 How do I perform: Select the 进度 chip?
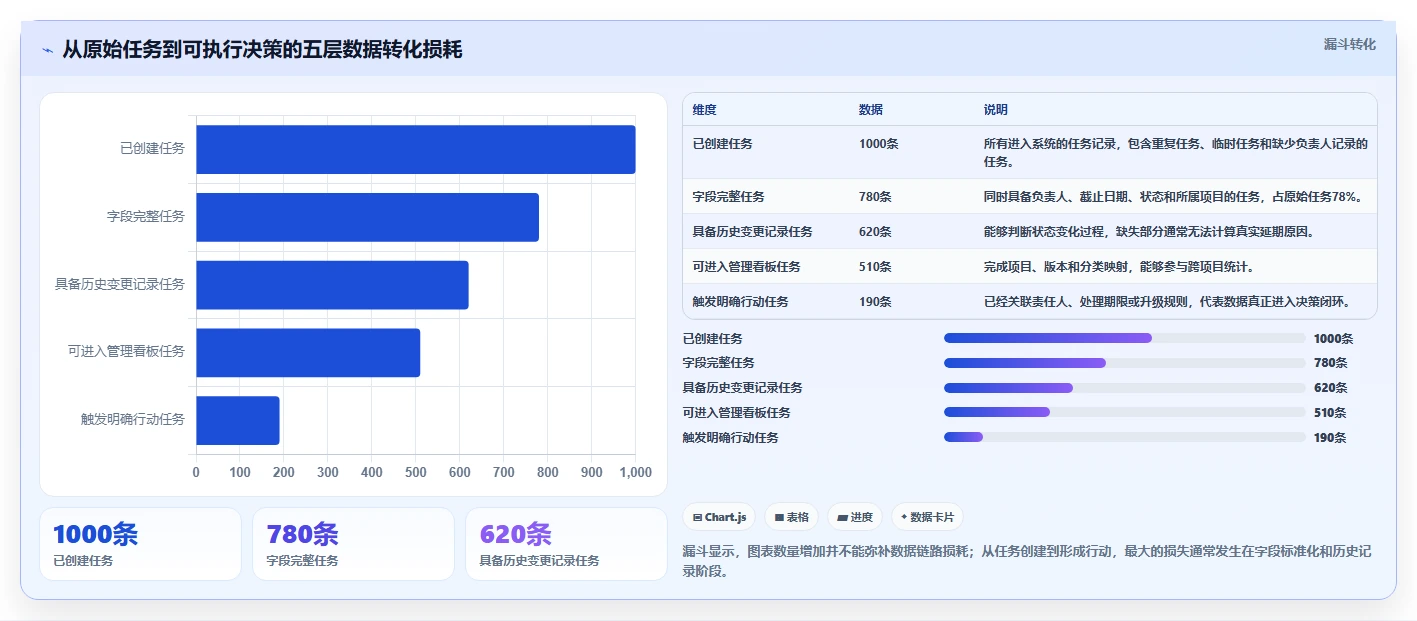click(x=855, y=517)
